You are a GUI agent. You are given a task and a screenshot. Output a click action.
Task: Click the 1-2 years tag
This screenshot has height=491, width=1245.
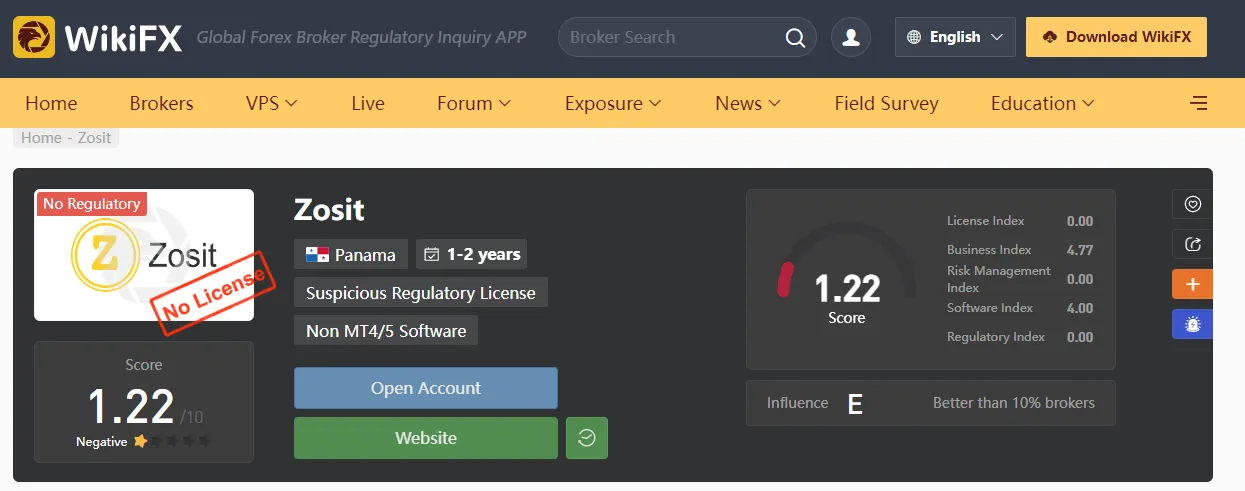pos(471,254)
